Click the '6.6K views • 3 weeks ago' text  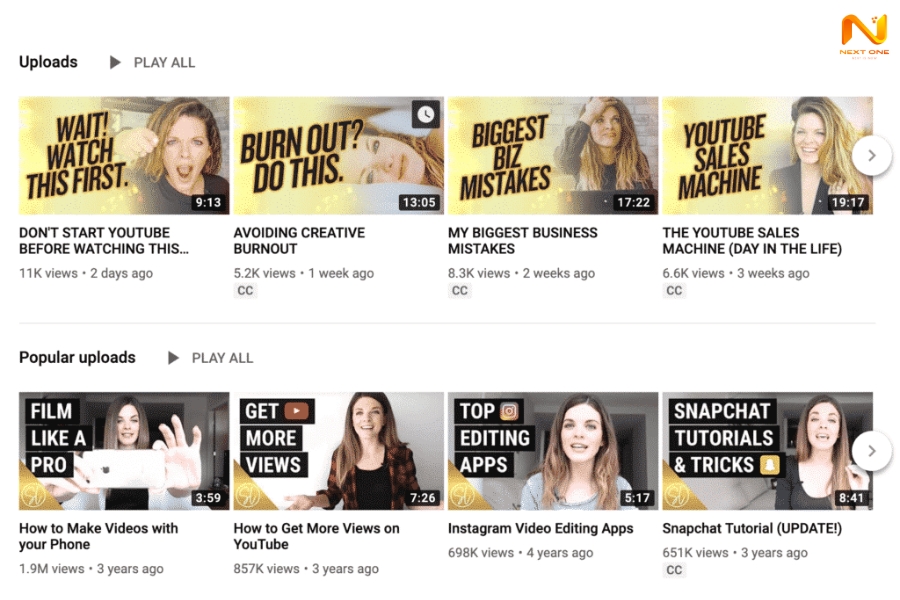coord(736,273)
